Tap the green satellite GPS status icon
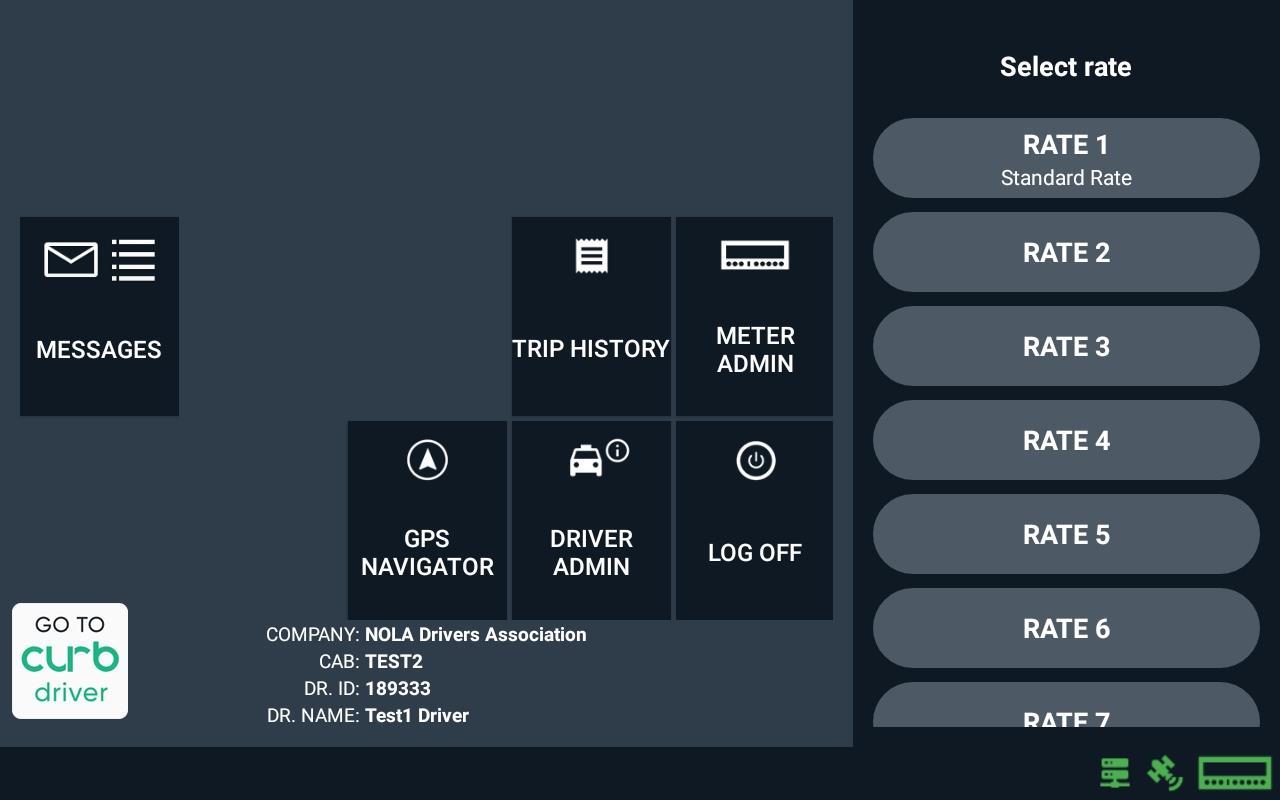 pyautogui.click(x=1165, y=773)
